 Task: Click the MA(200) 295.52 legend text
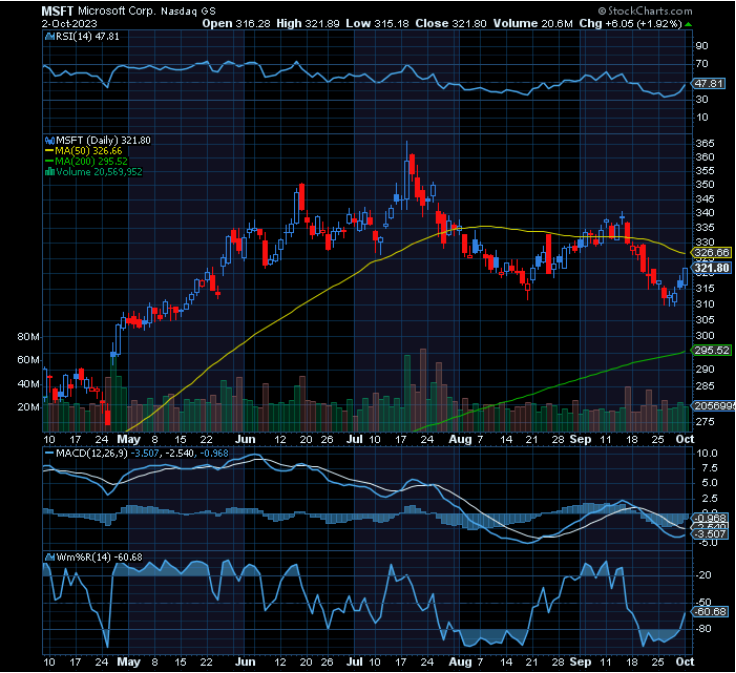click(91, 161)
